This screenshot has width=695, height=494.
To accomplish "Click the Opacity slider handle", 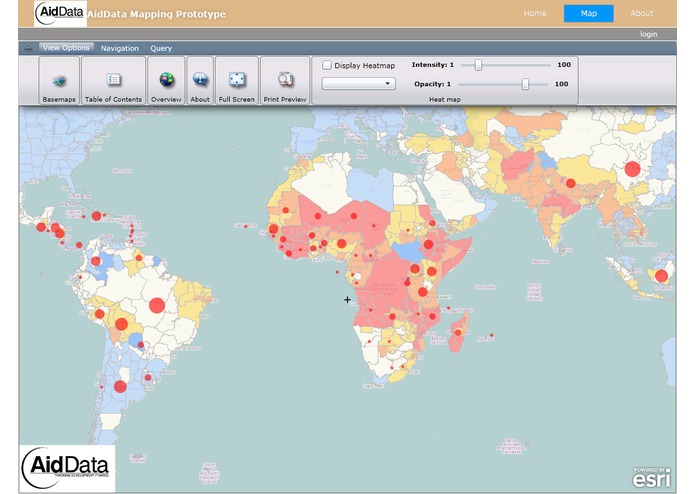I will point(525,84).
